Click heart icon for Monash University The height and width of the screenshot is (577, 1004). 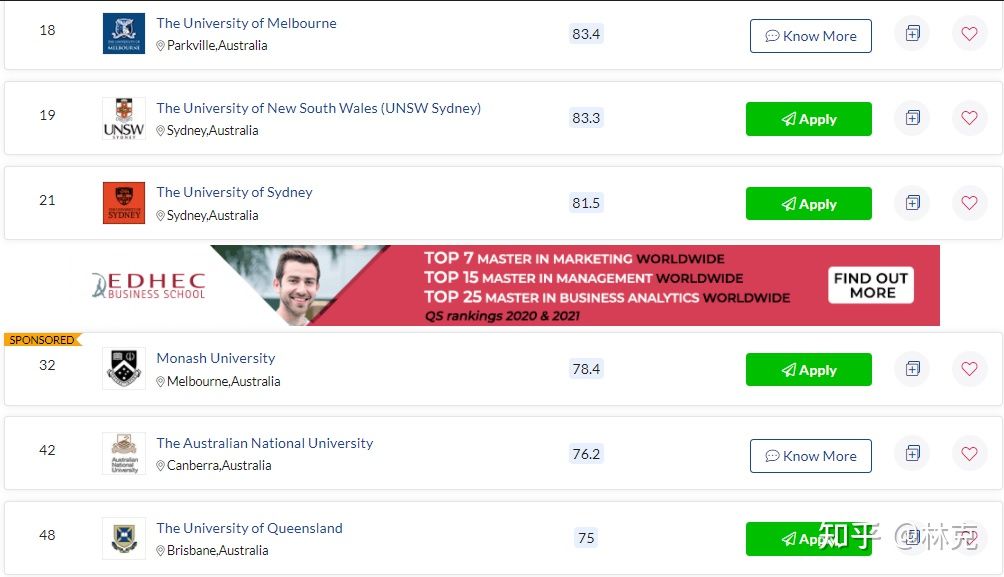[x=969, y=369]
